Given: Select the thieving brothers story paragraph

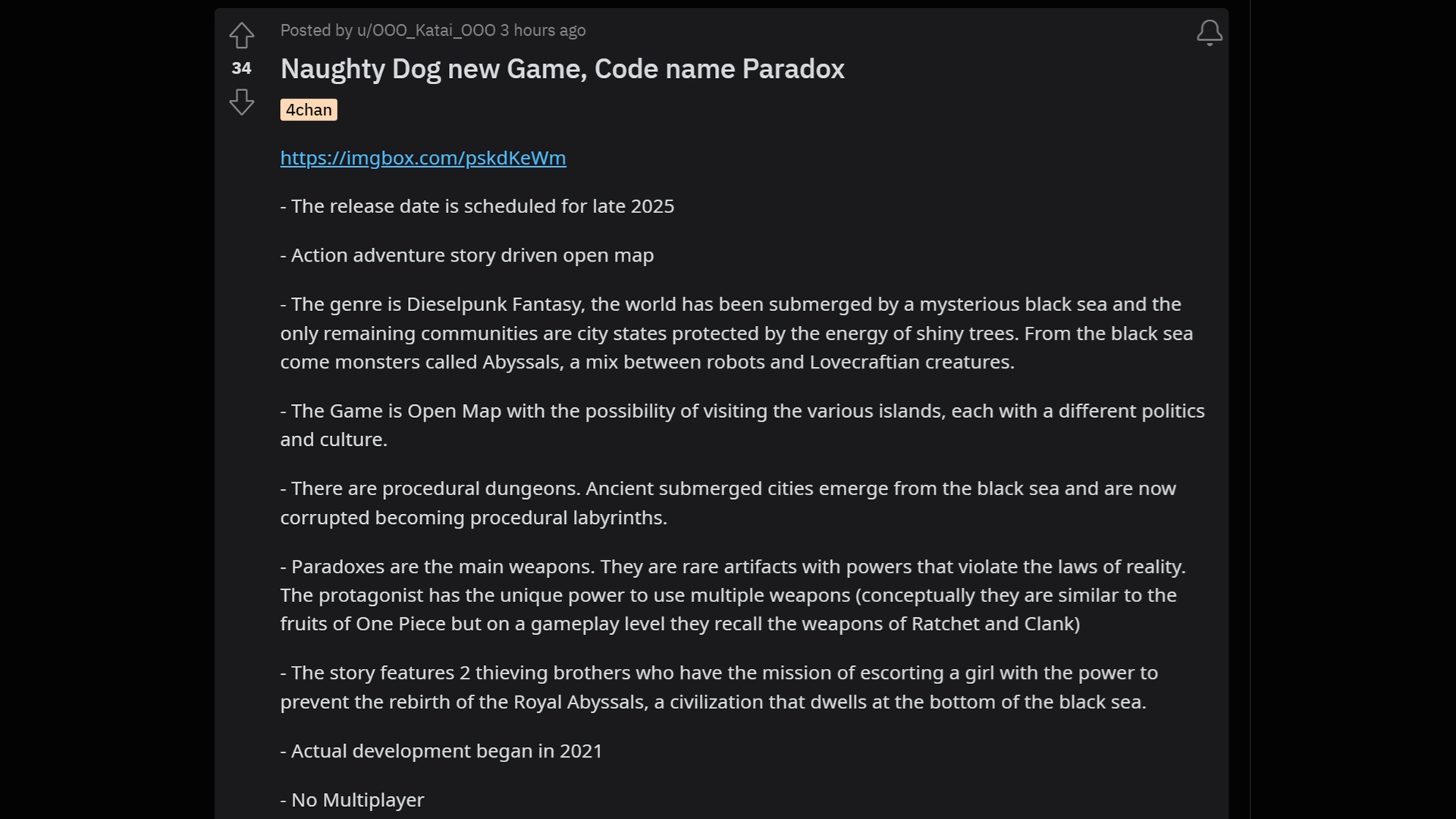Looking at the screenshot, I should [x=718, y=687].
